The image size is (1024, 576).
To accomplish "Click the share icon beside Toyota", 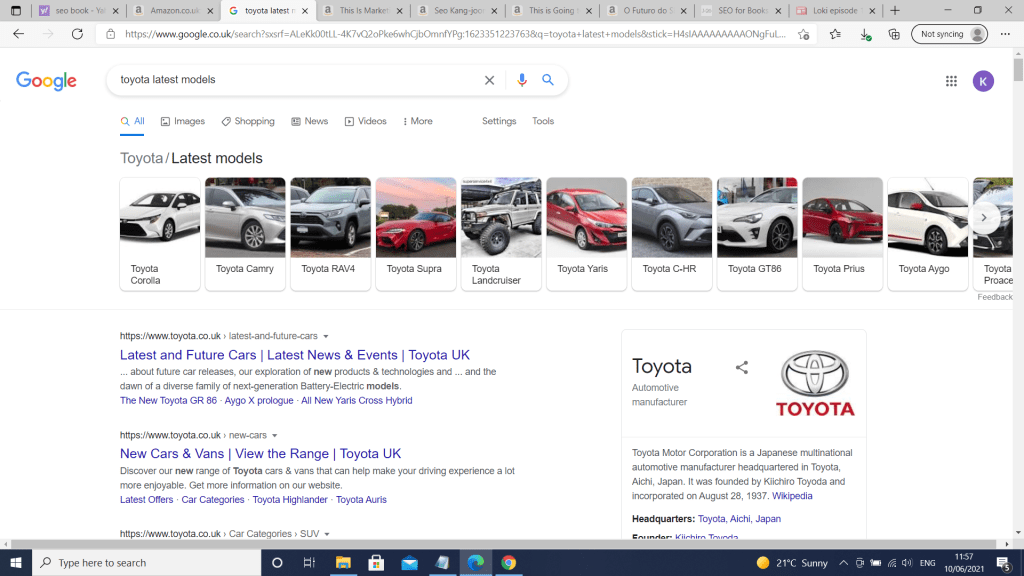I will (x=742, y=368).
